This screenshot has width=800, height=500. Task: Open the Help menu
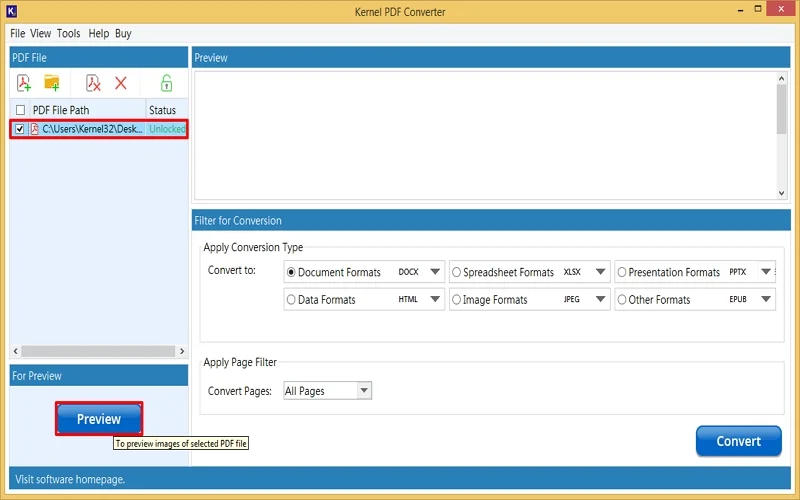tap(98, 34)
